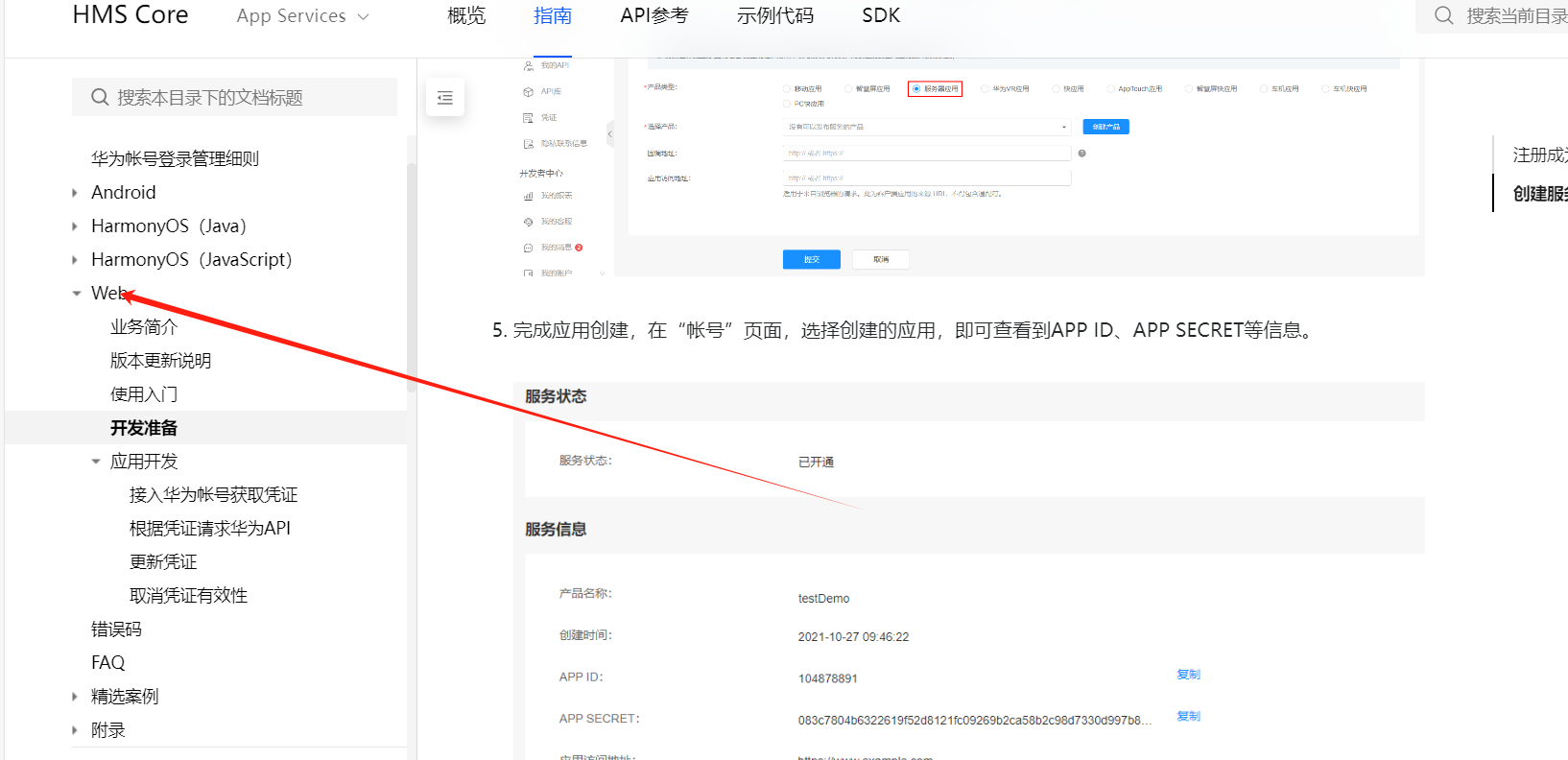This screenshot has width=1568, height=760.
Task: Go to the 示例代码 tab
Action: pos(775,15)
